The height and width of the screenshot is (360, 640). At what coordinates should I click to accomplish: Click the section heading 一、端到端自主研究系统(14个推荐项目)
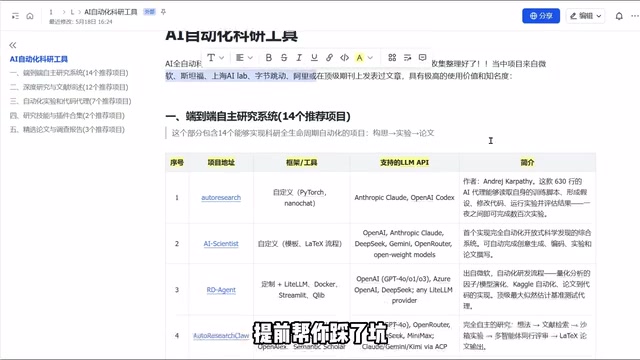point(258,116)
